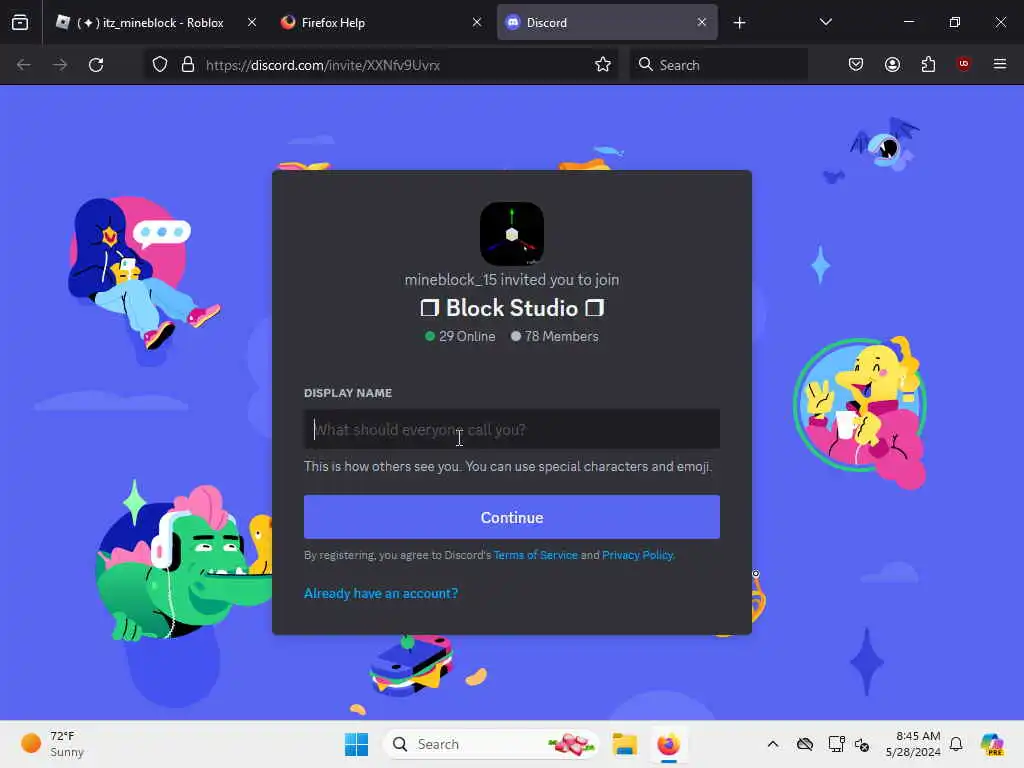Open the Windows Start menu
This screenshot has height=768, width=1024.
357,744
